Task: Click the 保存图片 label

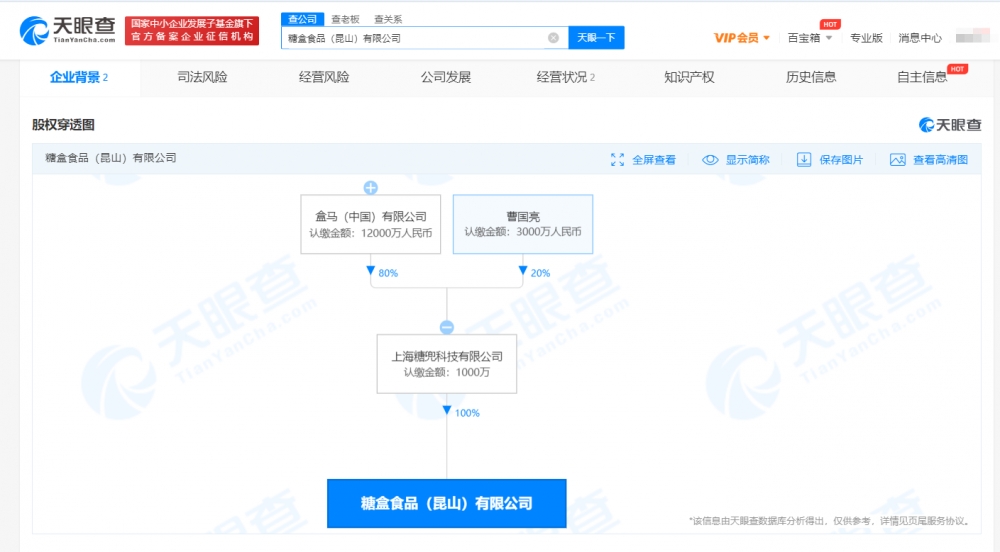Action: pos(841,160)
